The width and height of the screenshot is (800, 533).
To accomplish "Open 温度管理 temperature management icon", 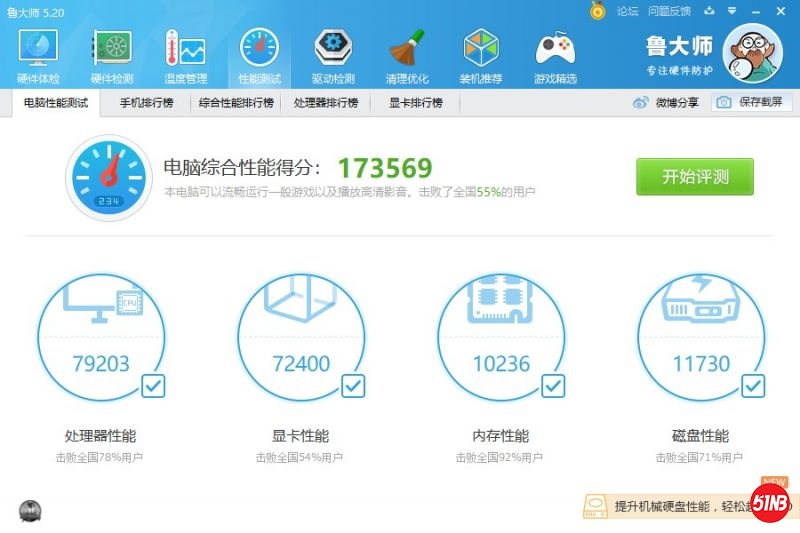I will coord(185,55).
